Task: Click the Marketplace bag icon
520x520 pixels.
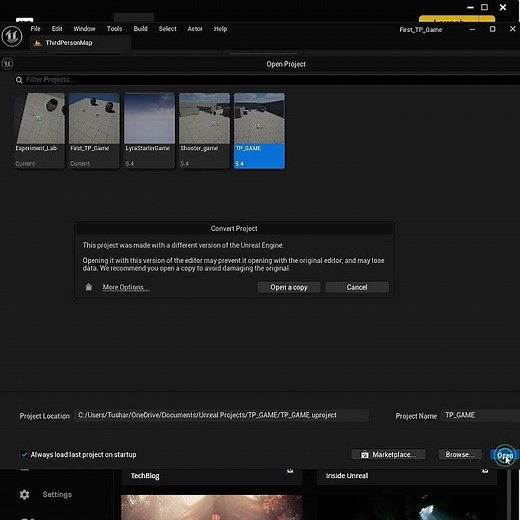Action: [x=365, y=455]
